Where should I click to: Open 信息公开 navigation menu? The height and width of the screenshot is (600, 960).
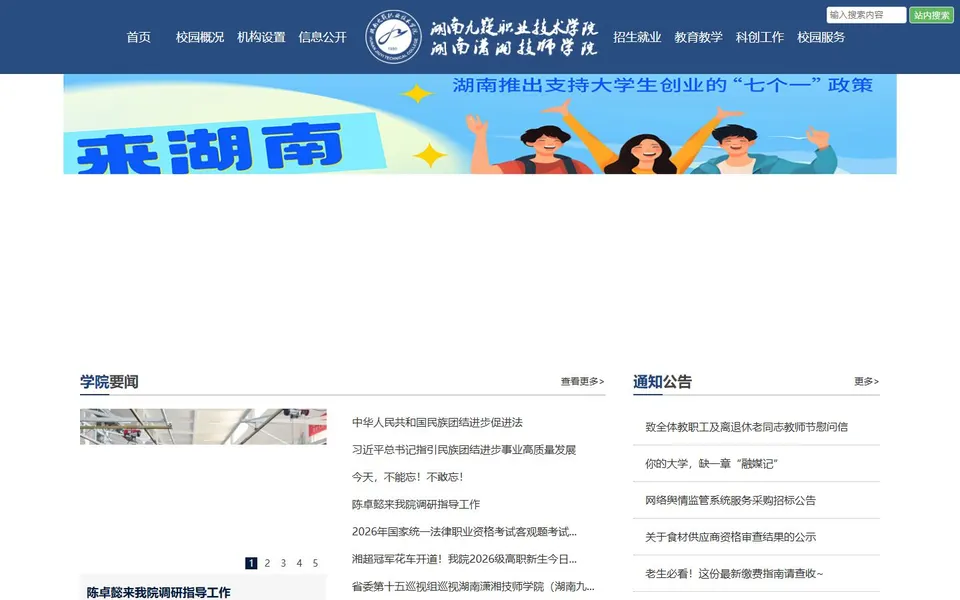[323, 37]
